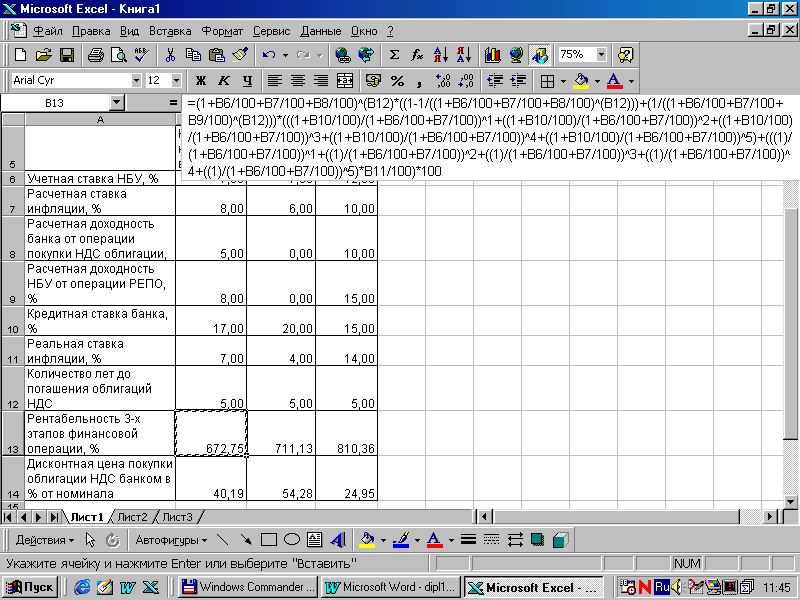Switch to the Microsoft Word taskbar button

coord(392,587)
